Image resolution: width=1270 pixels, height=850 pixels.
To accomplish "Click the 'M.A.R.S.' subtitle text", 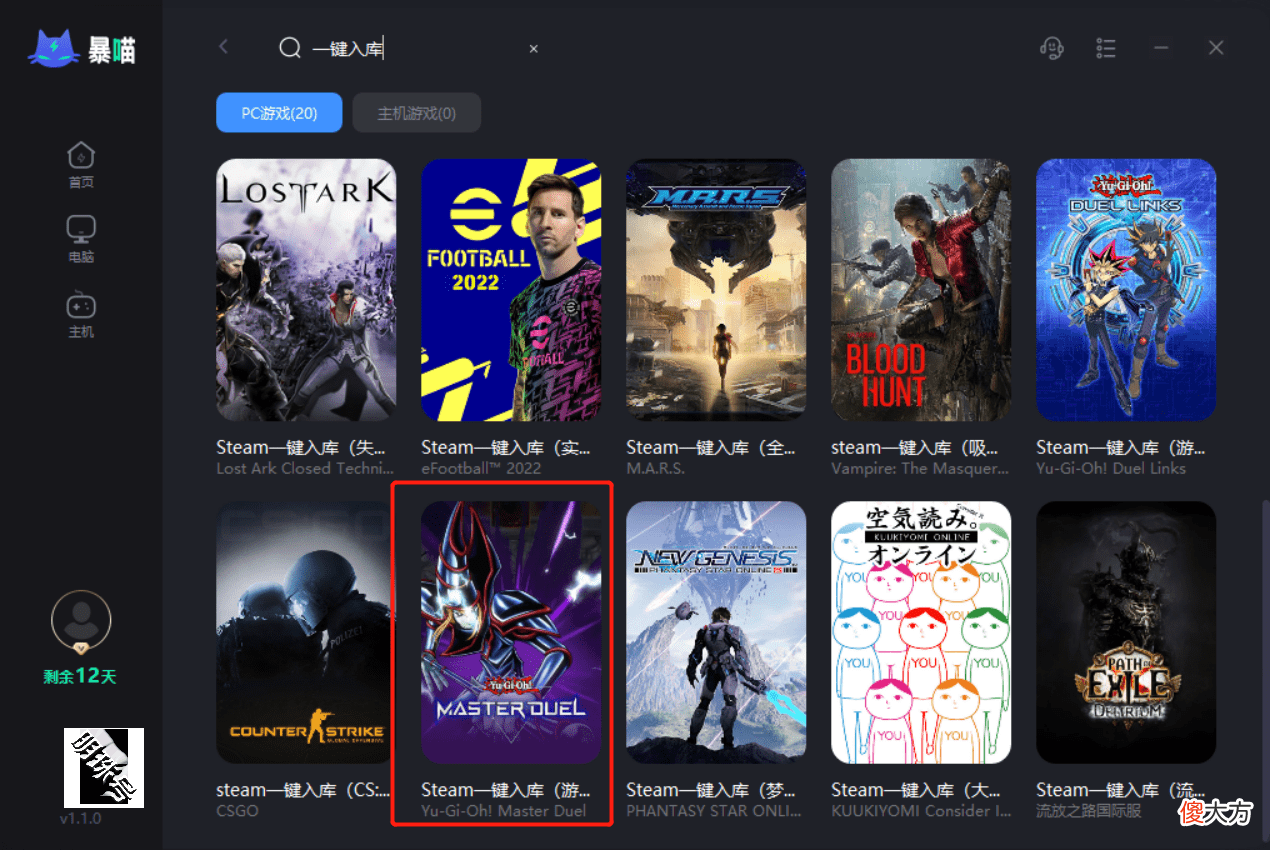I will 656,468.
